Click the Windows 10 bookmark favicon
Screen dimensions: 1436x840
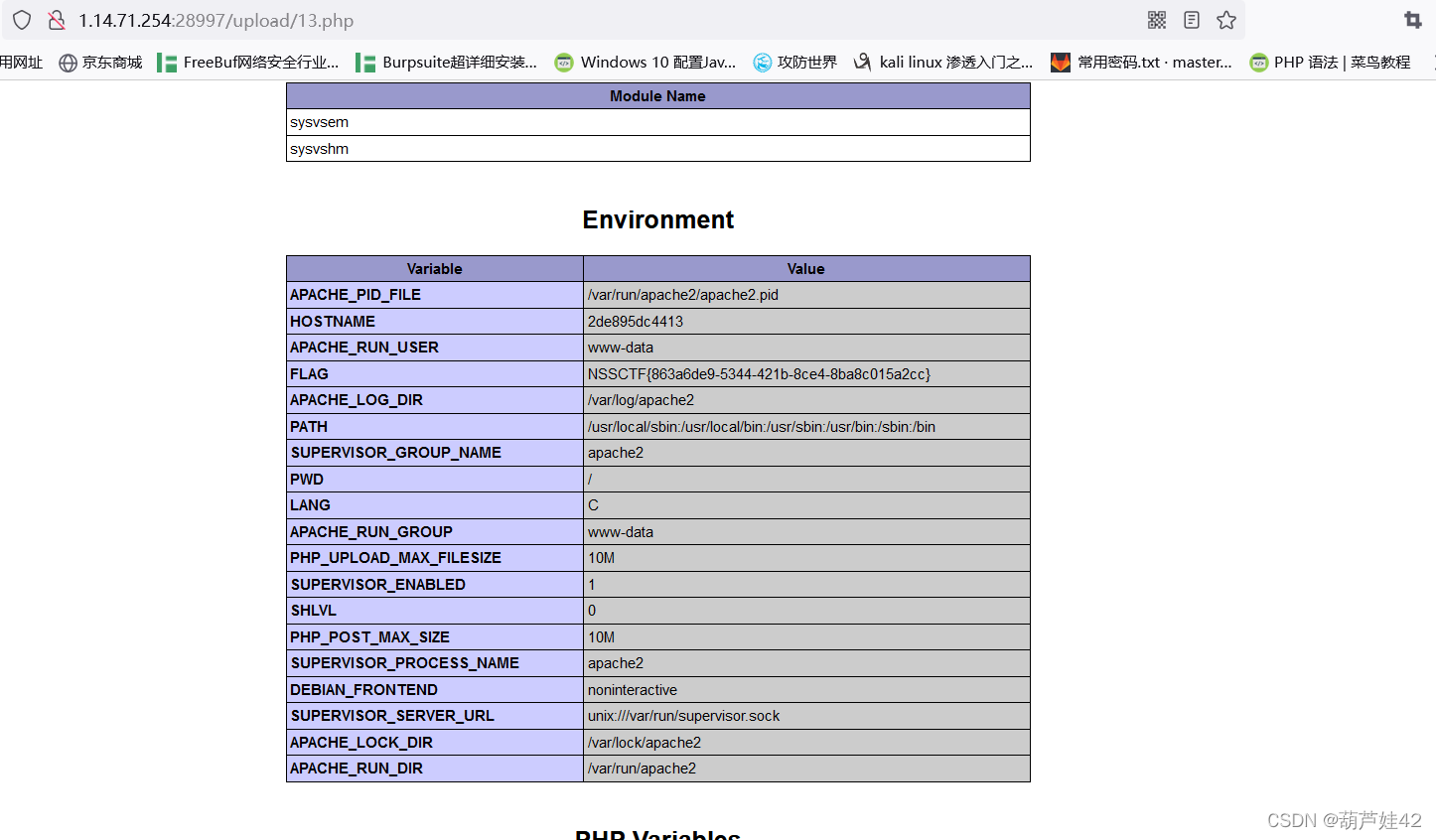click(x=564, y=63)
